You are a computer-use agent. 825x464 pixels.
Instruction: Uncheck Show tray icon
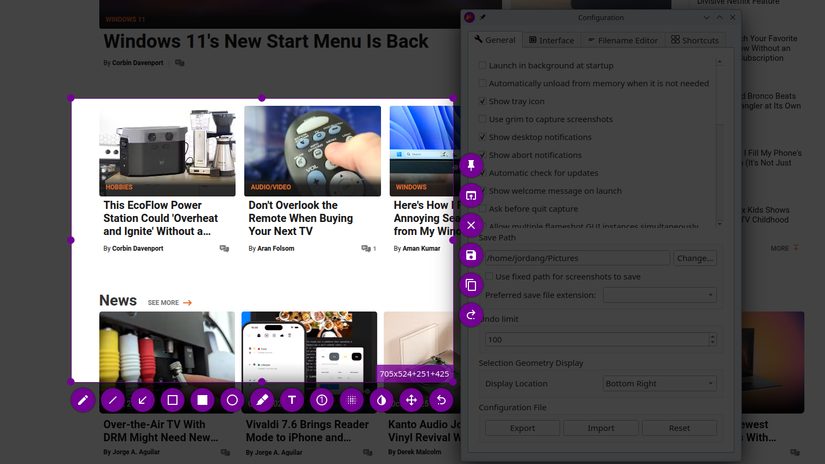482,101
